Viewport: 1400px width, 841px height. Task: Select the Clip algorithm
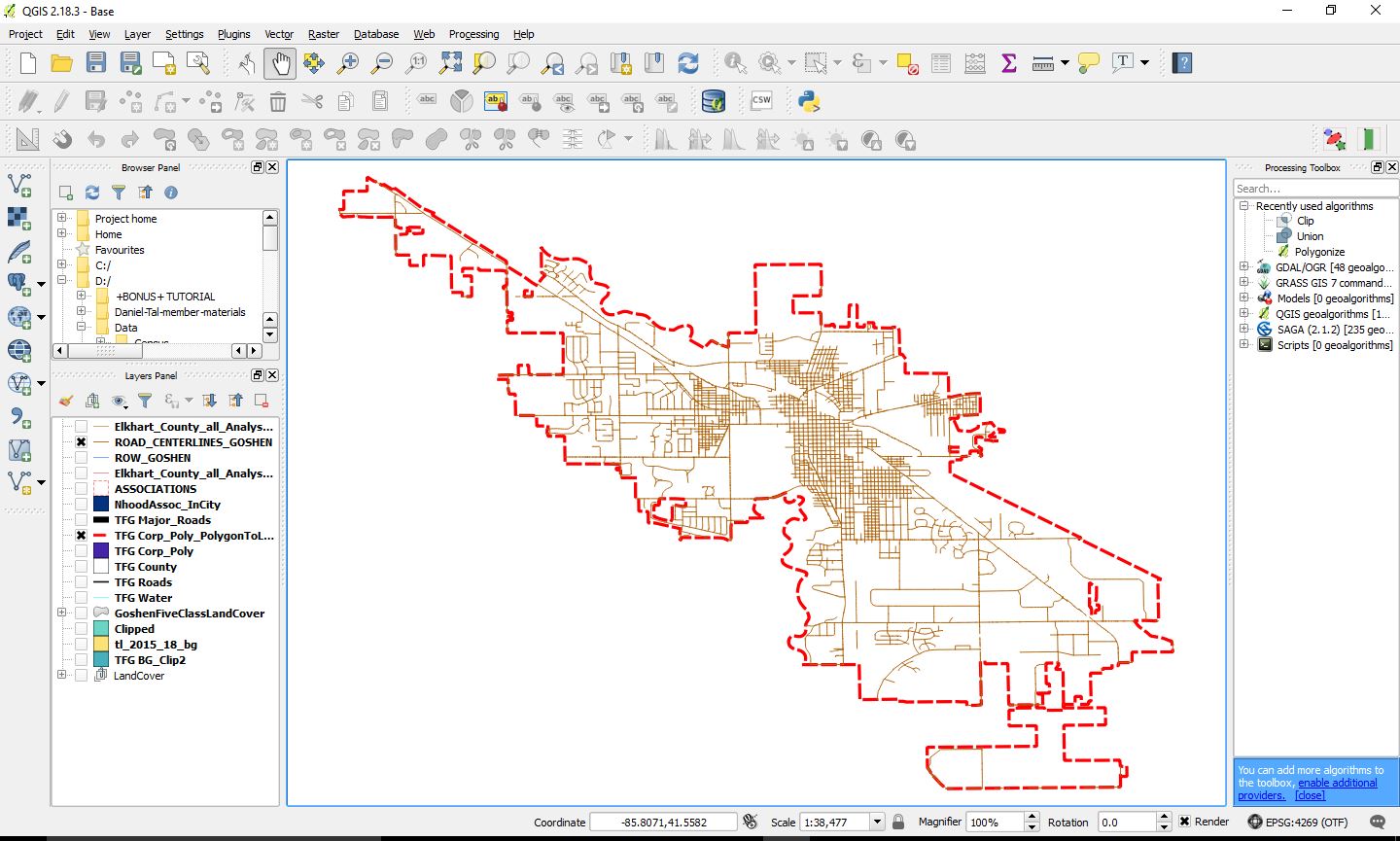(1305, 221)
